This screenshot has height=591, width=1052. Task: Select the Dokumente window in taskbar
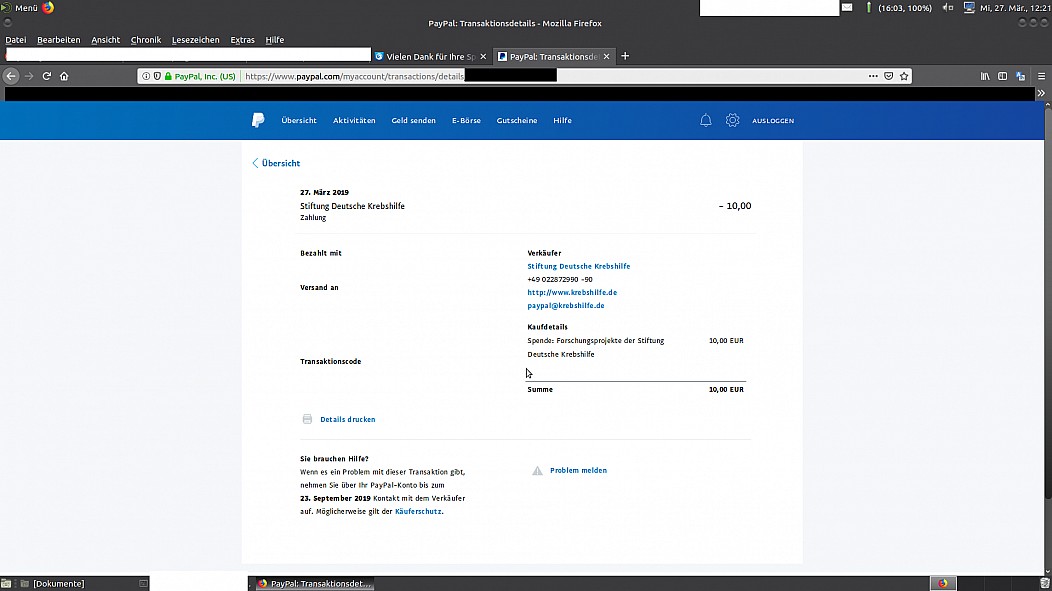click(58, 584)
